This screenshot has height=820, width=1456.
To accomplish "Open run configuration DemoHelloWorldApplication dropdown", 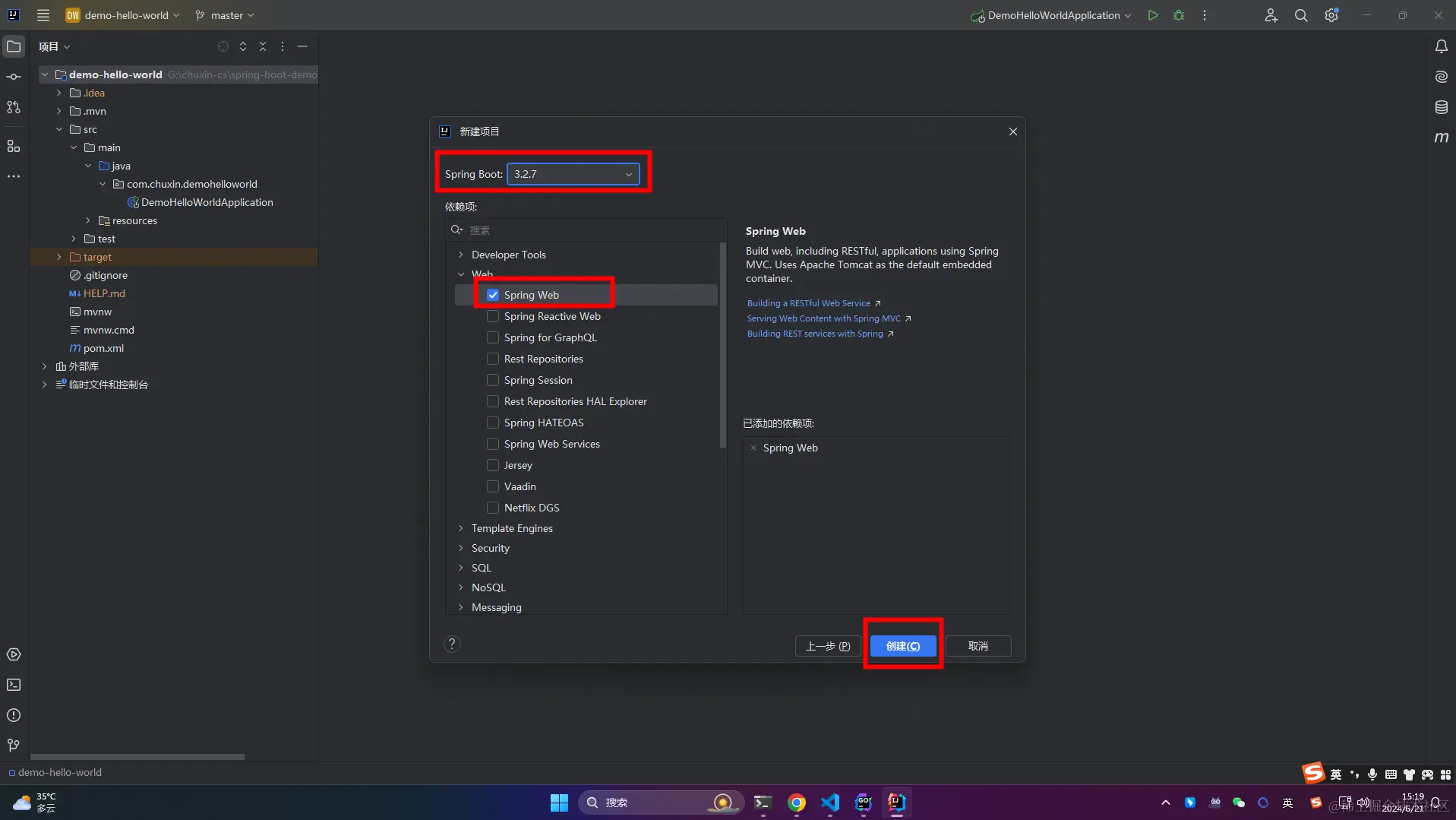I will tap(1052, 15).
